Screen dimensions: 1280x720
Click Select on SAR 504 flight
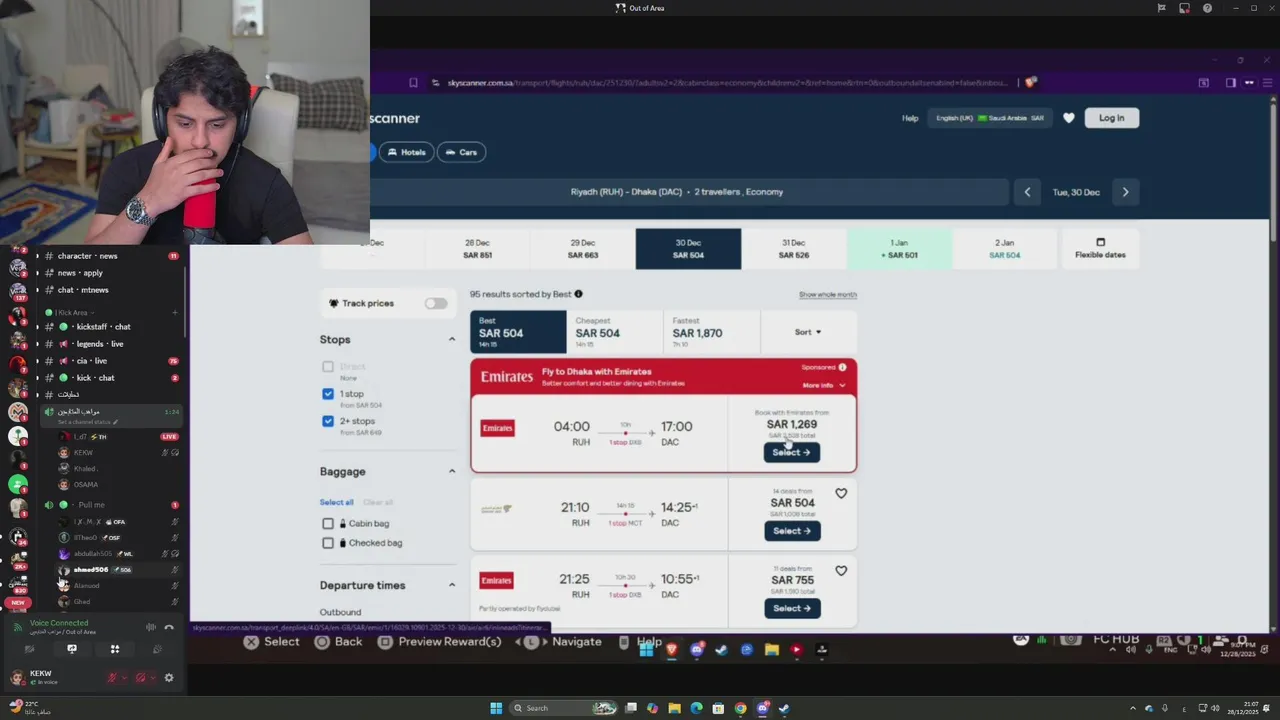click(x=792, y=531)
